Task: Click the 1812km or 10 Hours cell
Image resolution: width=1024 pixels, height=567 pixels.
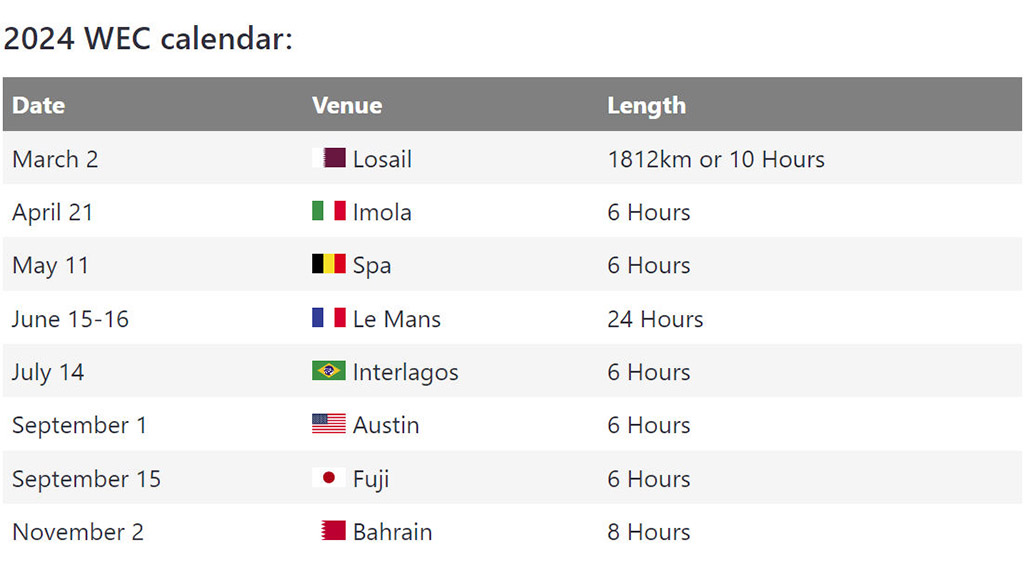Action: click(716, 159)
